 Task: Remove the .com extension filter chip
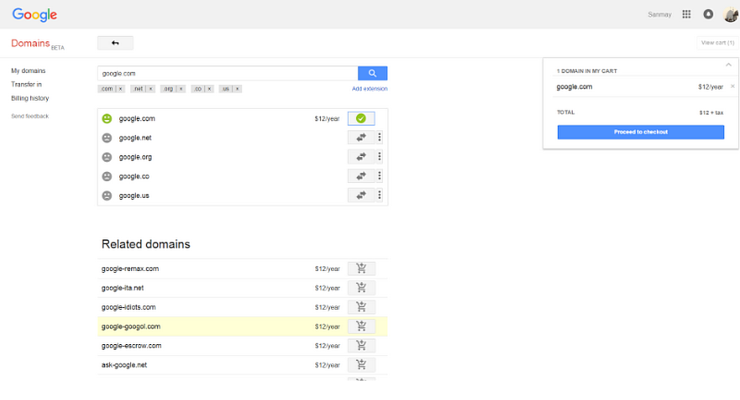[120, 89]
